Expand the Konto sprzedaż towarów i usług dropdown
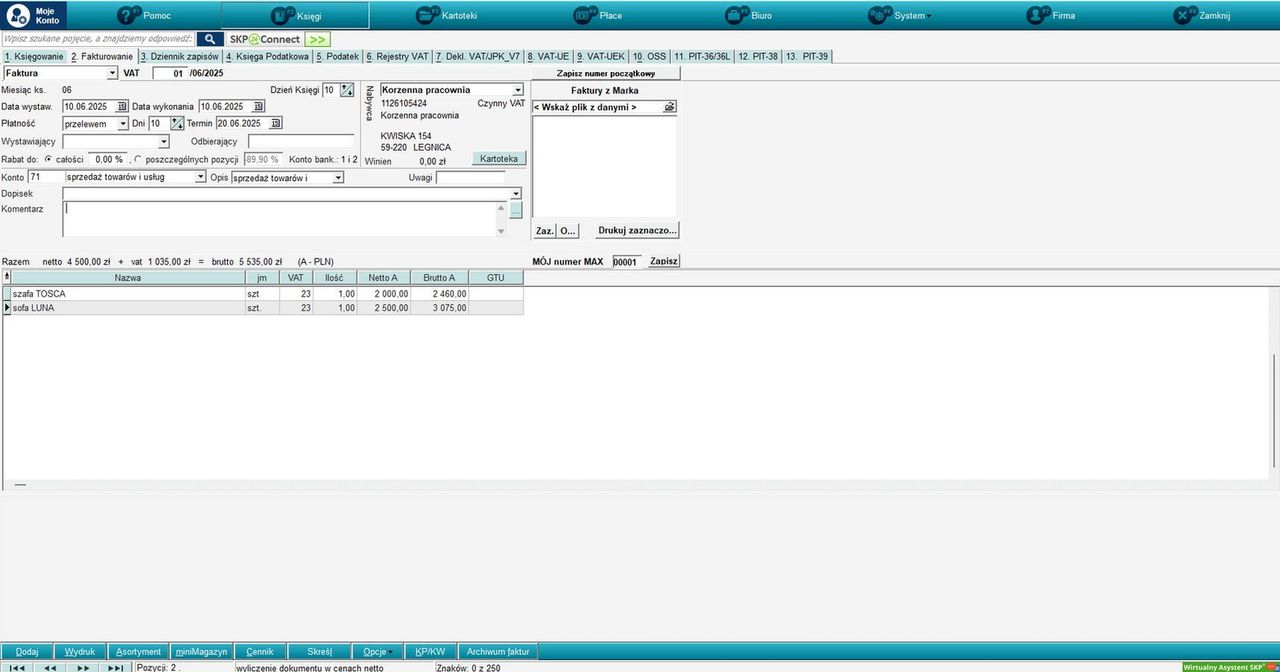1280x672 pixels. (200, 177)
